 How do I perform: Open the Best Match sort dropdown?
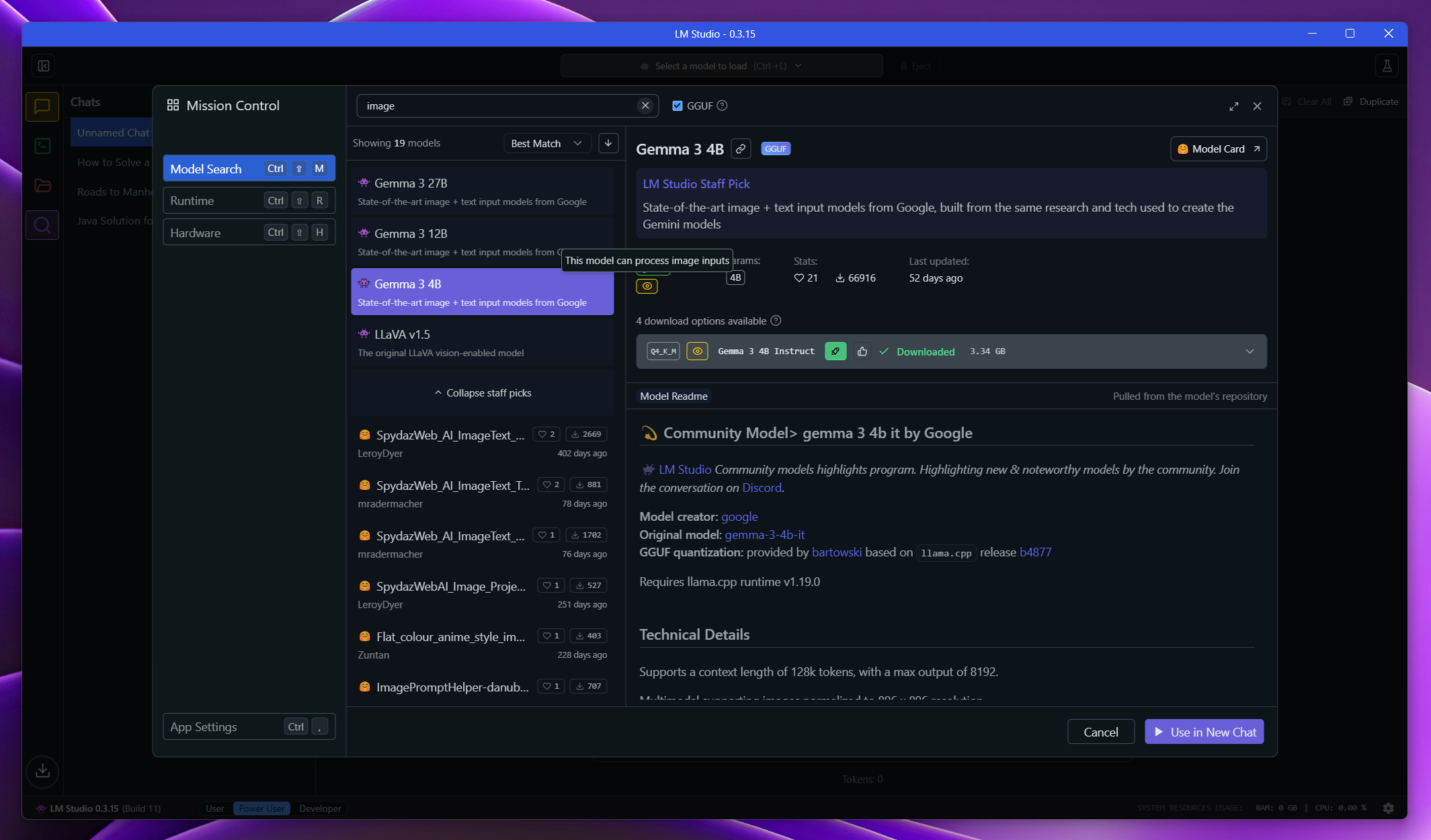tap(547, 143)
